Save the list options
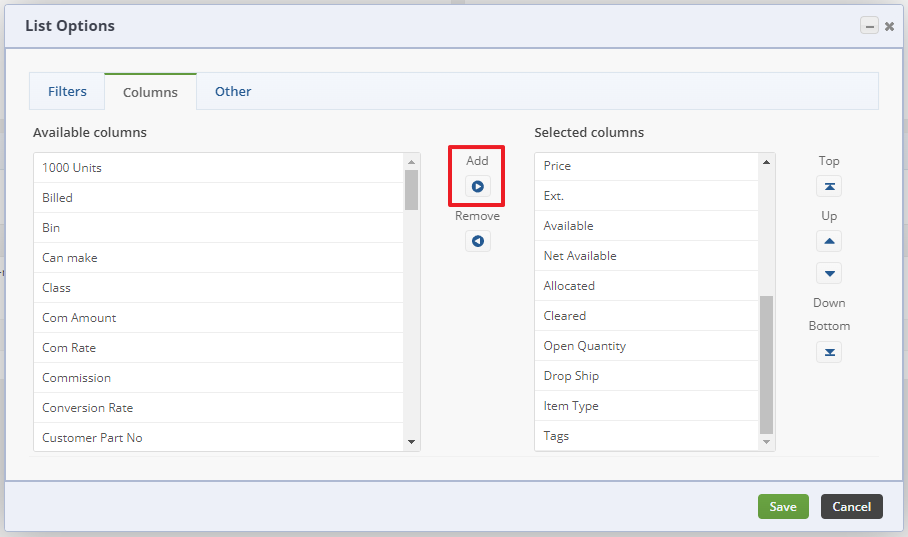 tap(783, 506)
